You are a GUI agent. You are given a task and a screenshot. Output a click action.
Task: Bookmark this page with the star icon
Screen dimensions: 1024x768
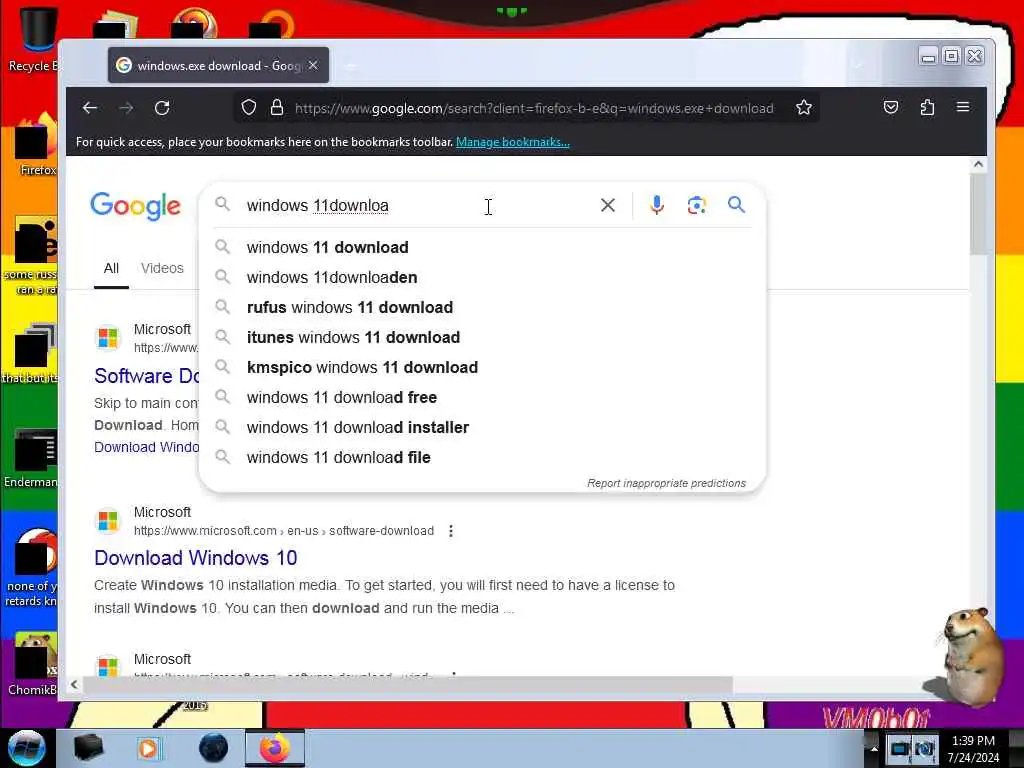[x=804, y=108]
